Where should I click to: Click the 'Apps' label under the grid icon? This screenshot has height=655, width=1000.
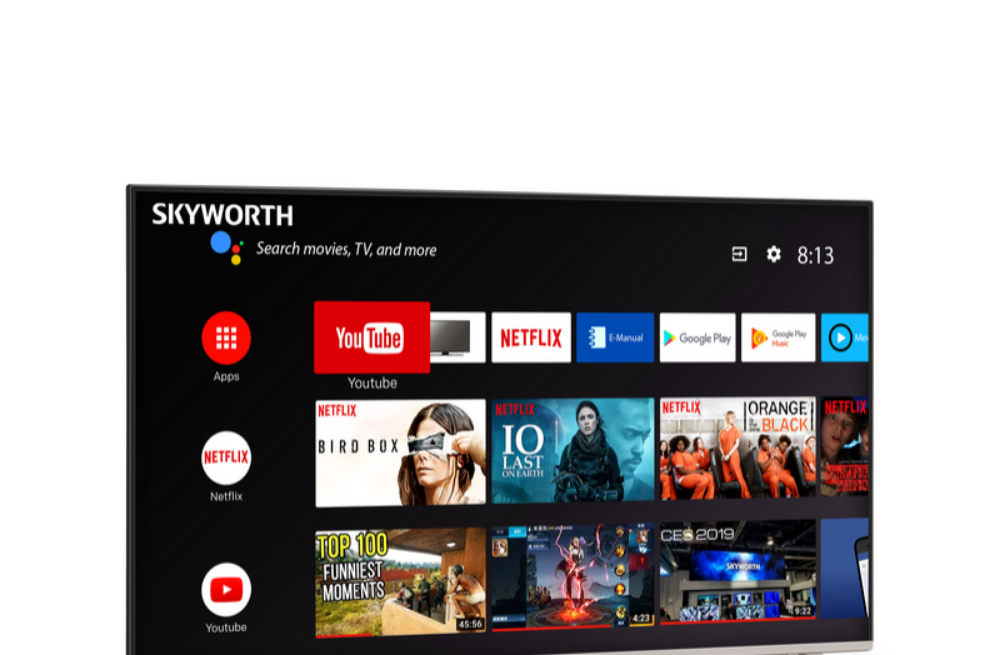(x=226, y=376)
